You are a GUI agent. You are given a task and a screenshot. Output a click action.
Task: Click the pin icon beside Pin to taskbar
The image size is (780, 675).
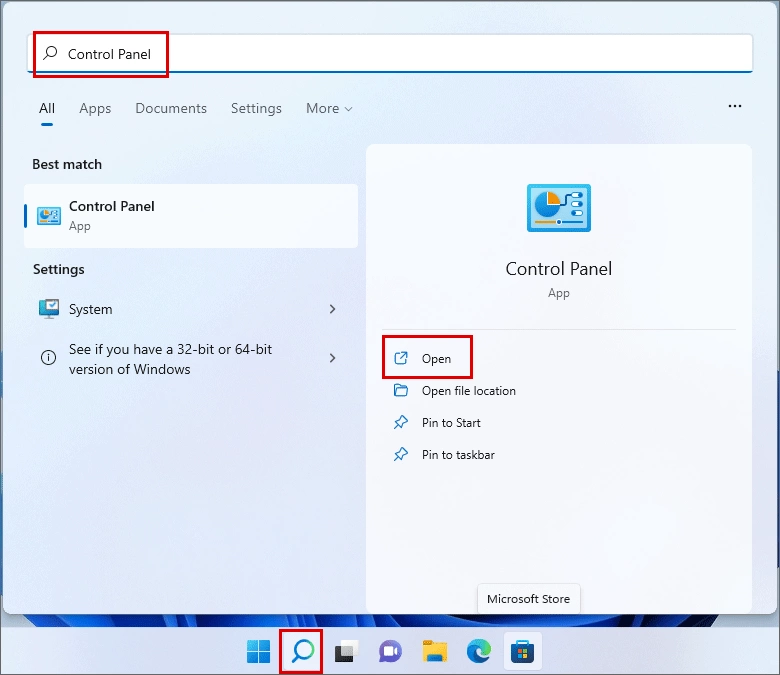click(401, 454)
